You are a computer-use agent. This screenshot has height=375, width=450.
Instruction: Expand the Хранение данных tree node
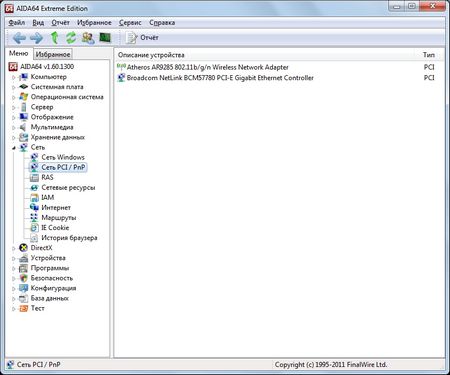13,137
